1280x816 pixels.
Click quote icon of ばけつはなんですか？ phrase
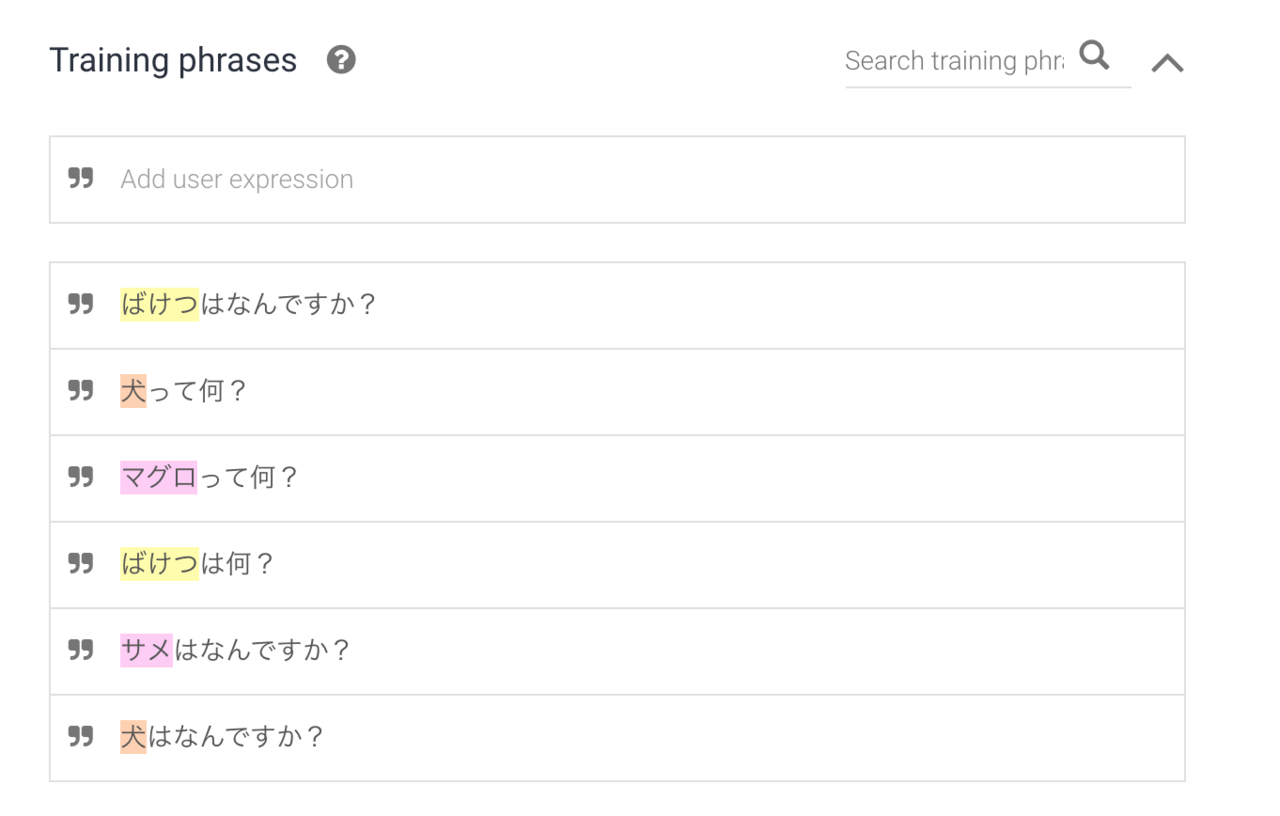click(81, 304)
